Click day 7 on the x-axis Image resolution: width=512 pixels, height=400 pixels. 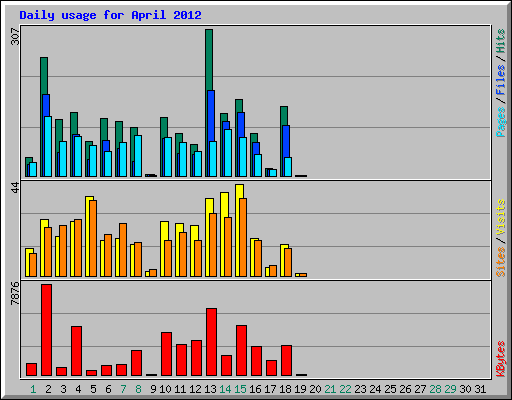click(x=123, y=389)
